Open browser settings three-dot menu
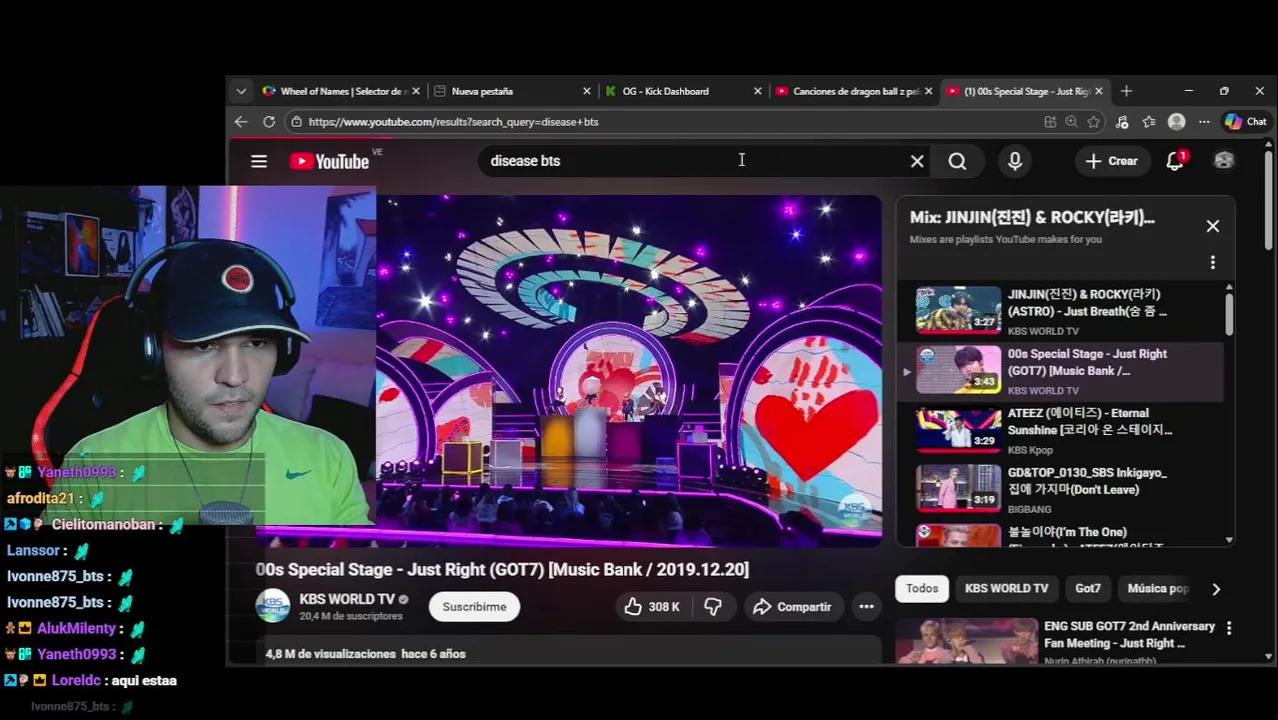Viewport: 1278px width, 720px height. pyautogui.click(x=1204, y=122)
